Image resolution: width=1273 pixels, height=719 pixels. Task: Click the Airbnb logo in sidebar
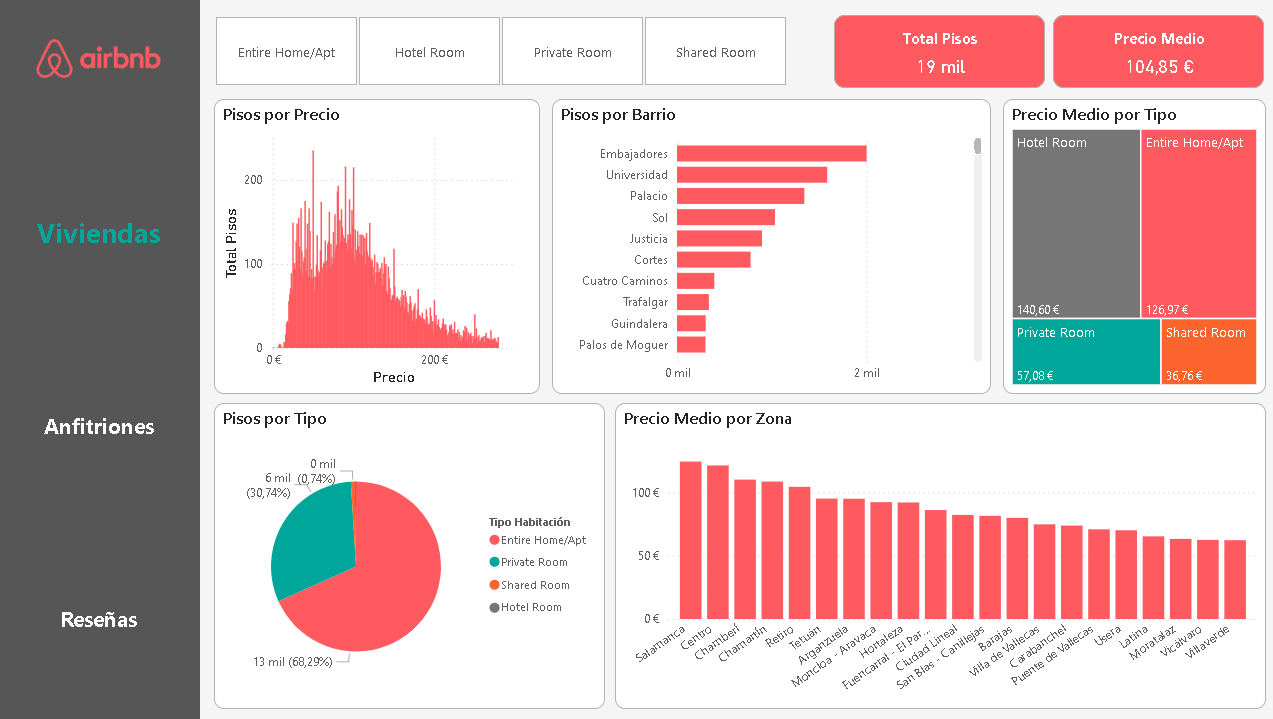point(99,59)
